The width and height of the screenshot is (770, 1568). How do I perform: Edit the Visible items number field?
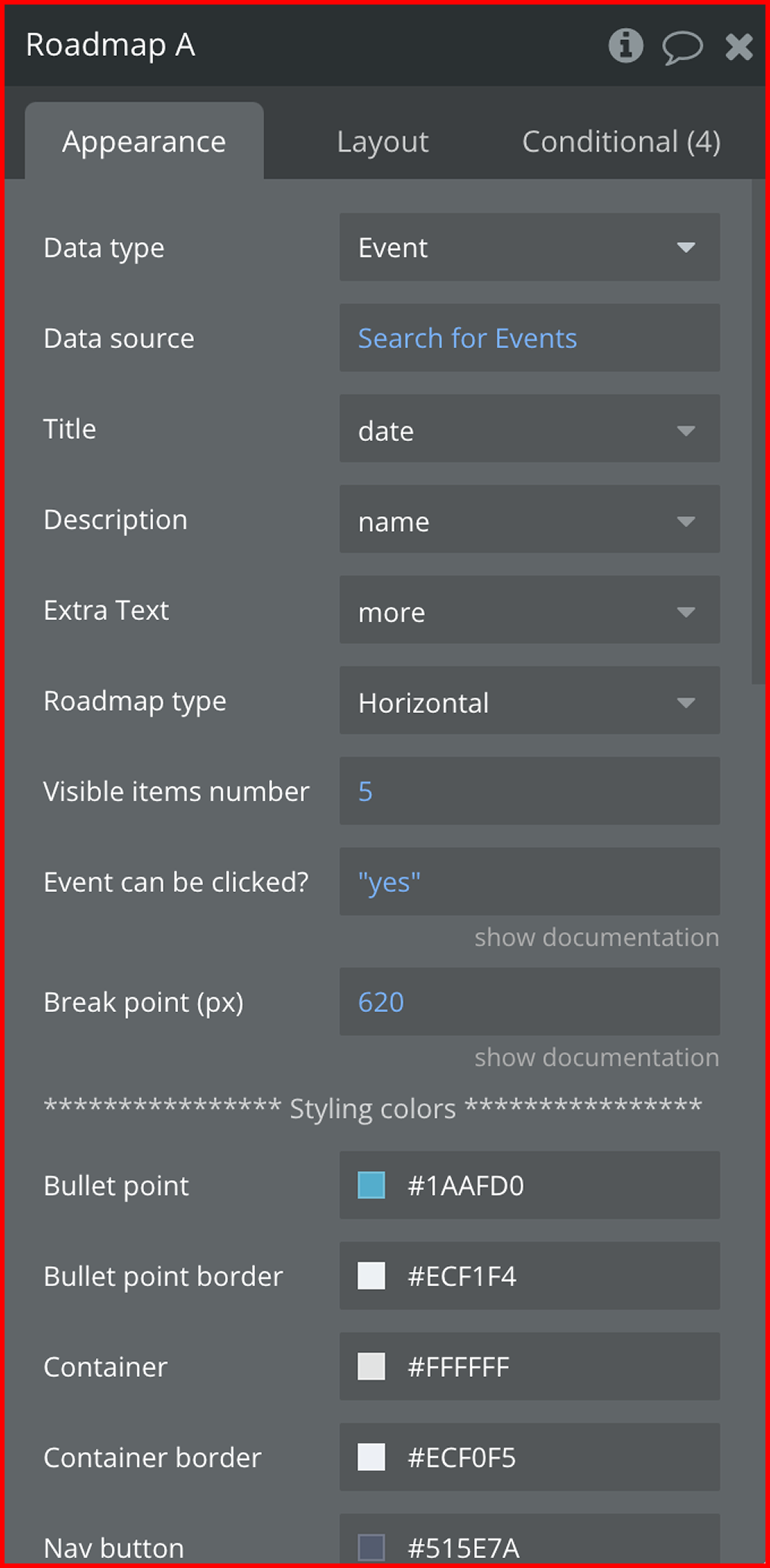[529, 792]
